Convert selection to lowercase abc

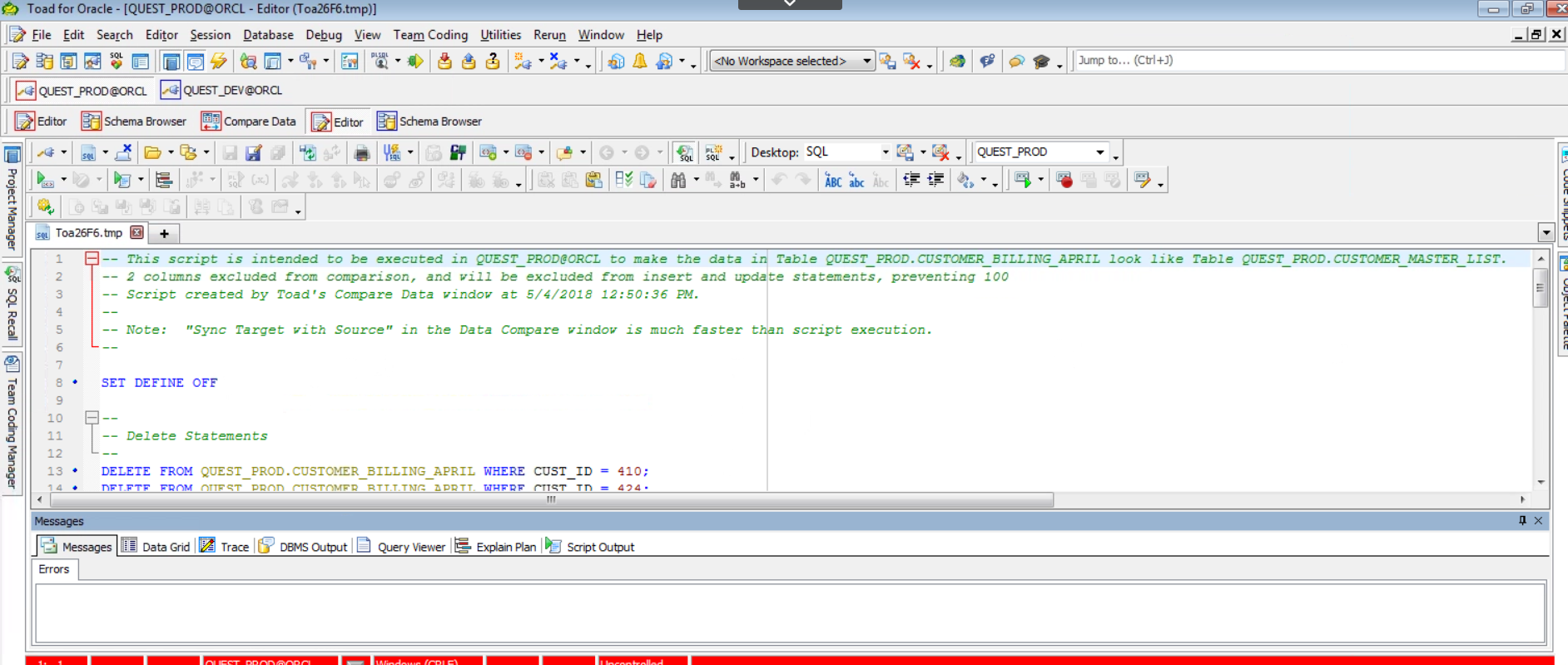click(856, 180)
